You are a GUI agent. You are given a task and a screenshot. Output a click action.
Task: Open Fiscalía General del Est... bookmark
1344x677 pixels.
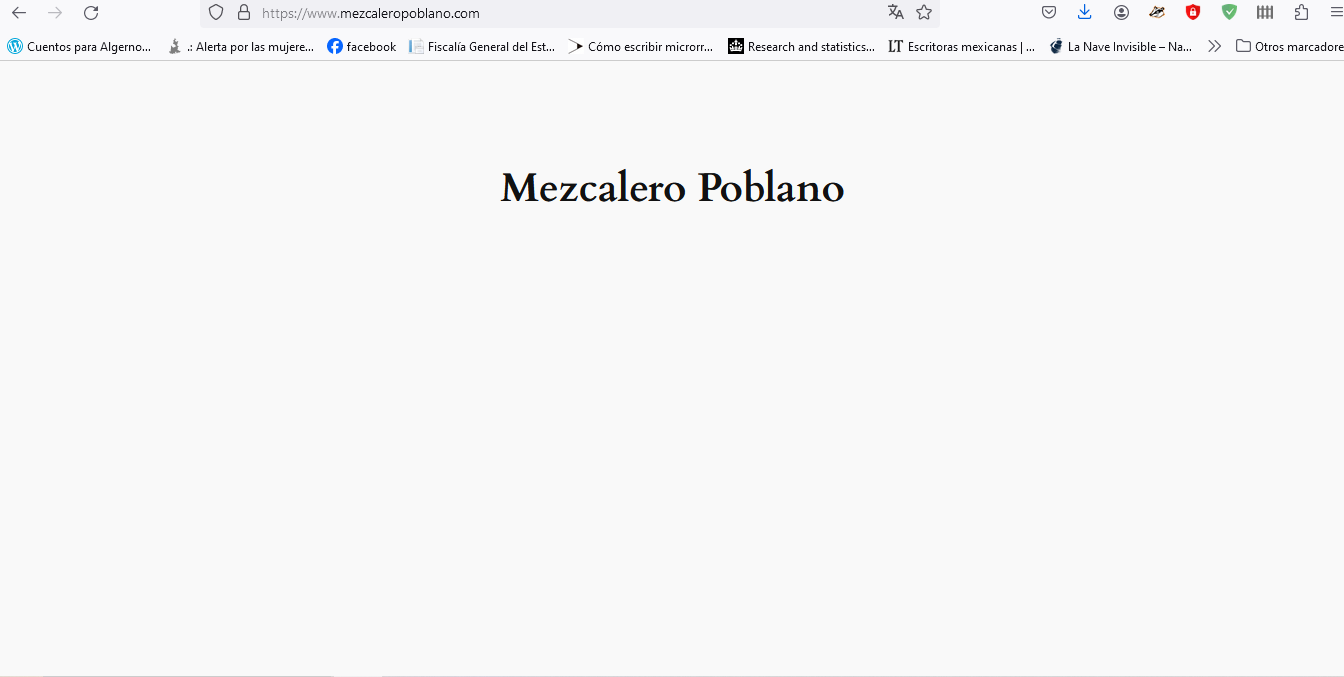point(482,46)
